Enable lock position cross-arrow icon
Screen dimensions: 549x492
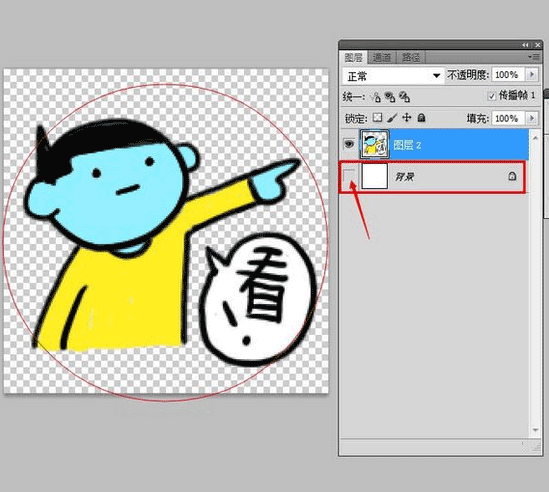pyautogui.click(x=406, y=117)
